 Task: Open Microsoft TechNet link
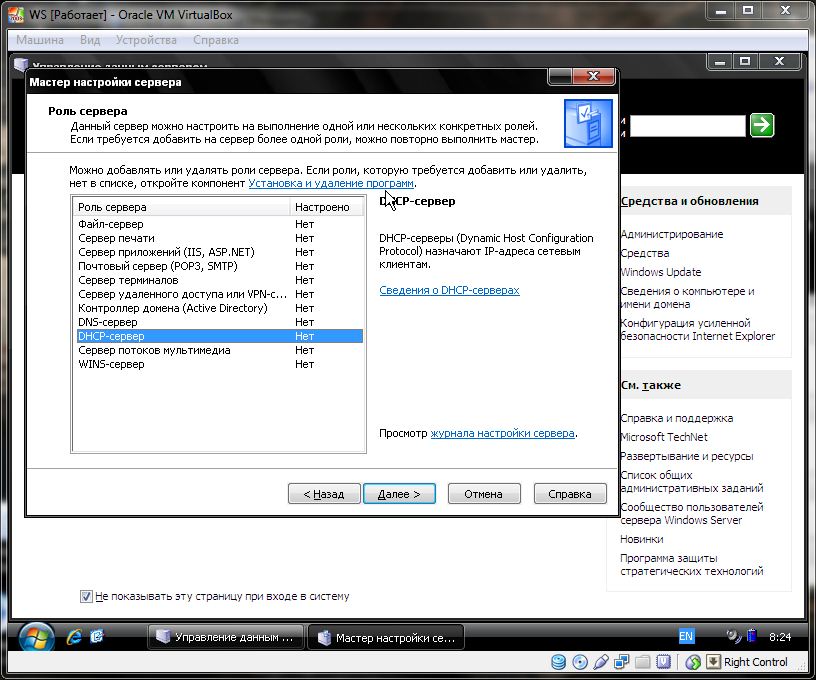[664, 437]
